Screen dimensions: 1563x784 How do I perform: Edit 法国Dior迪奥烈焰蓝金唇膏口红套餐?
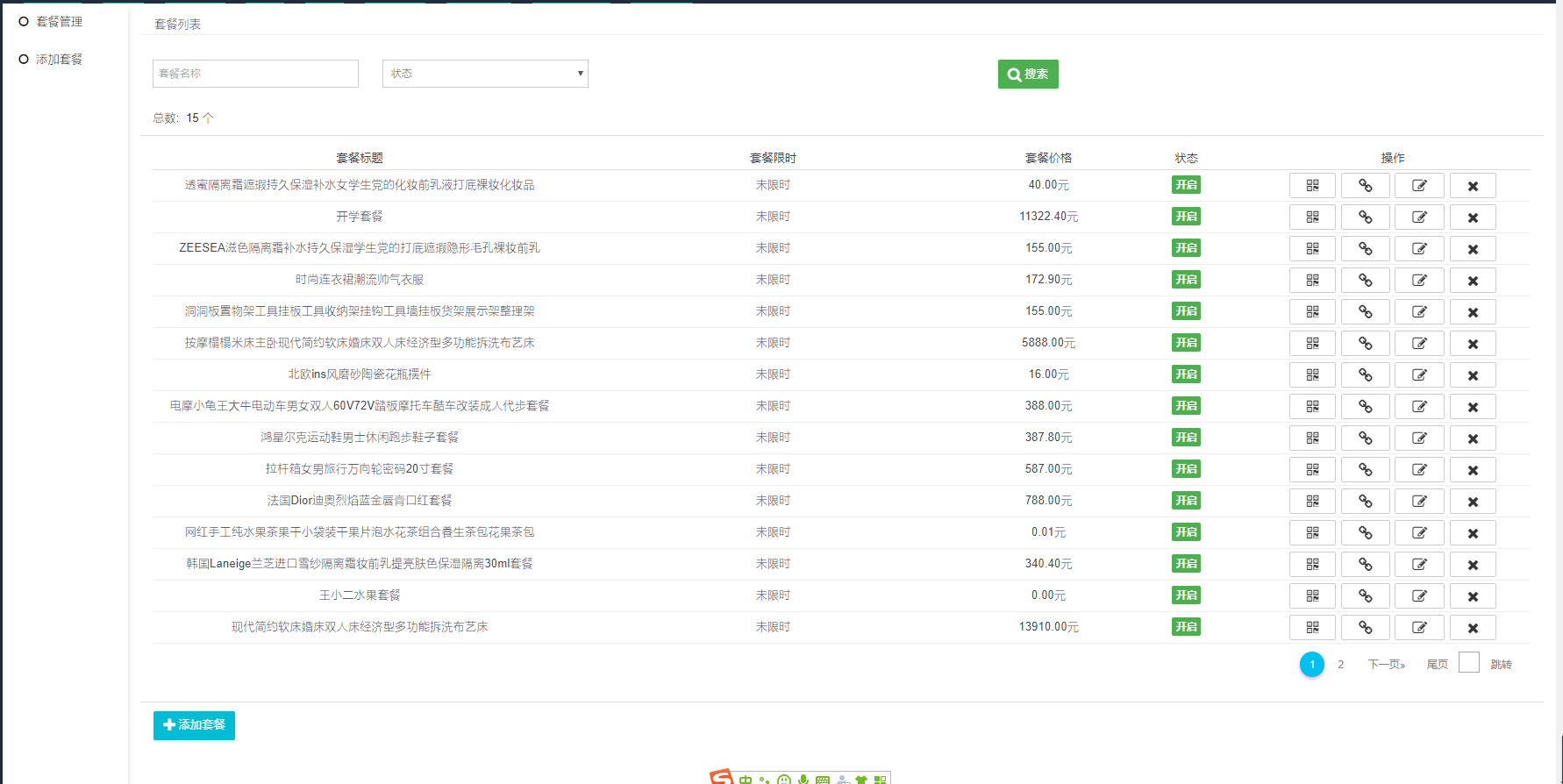click(1419, 501)
